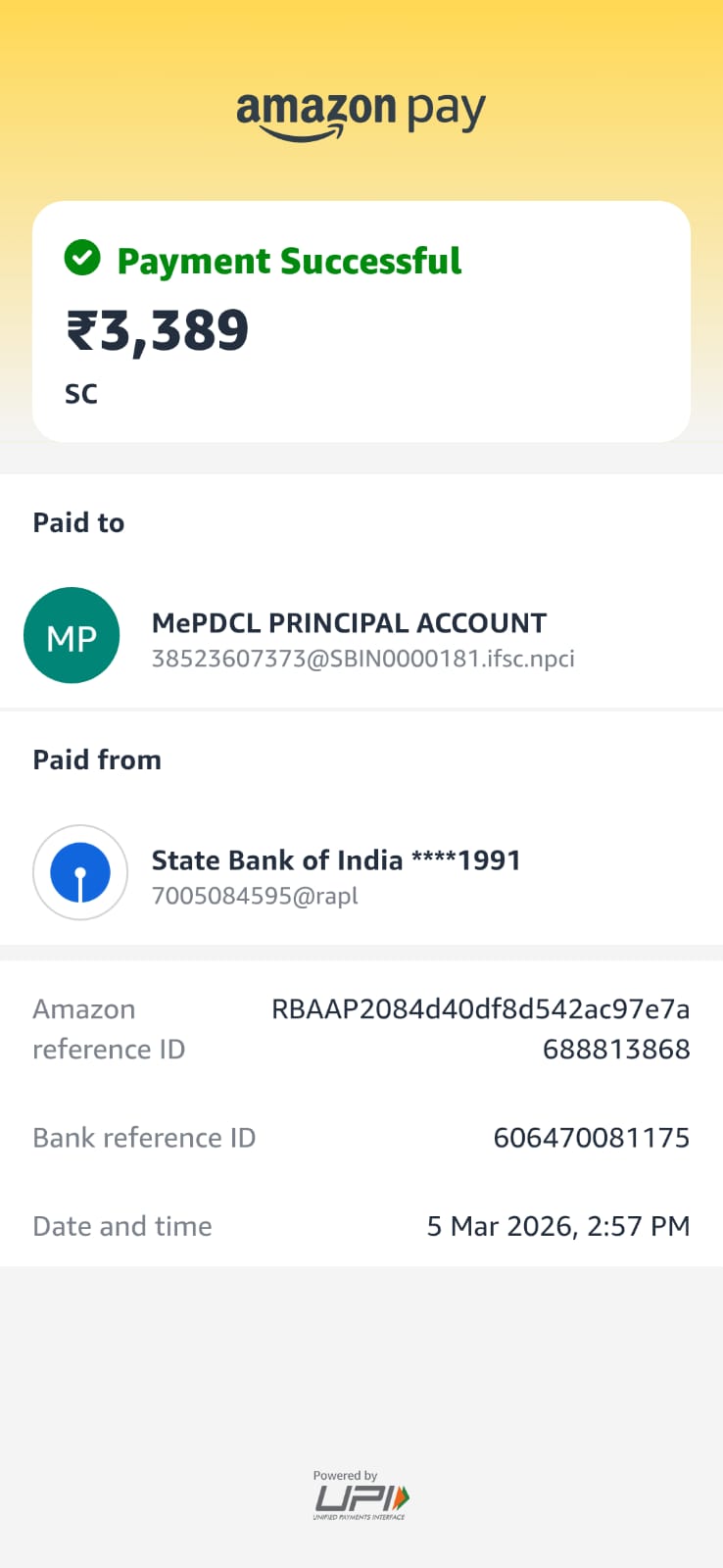Tap the Powered by text
This screenshot has height=1568, width=723.
pyautogui.click(x=345, y=1475)
